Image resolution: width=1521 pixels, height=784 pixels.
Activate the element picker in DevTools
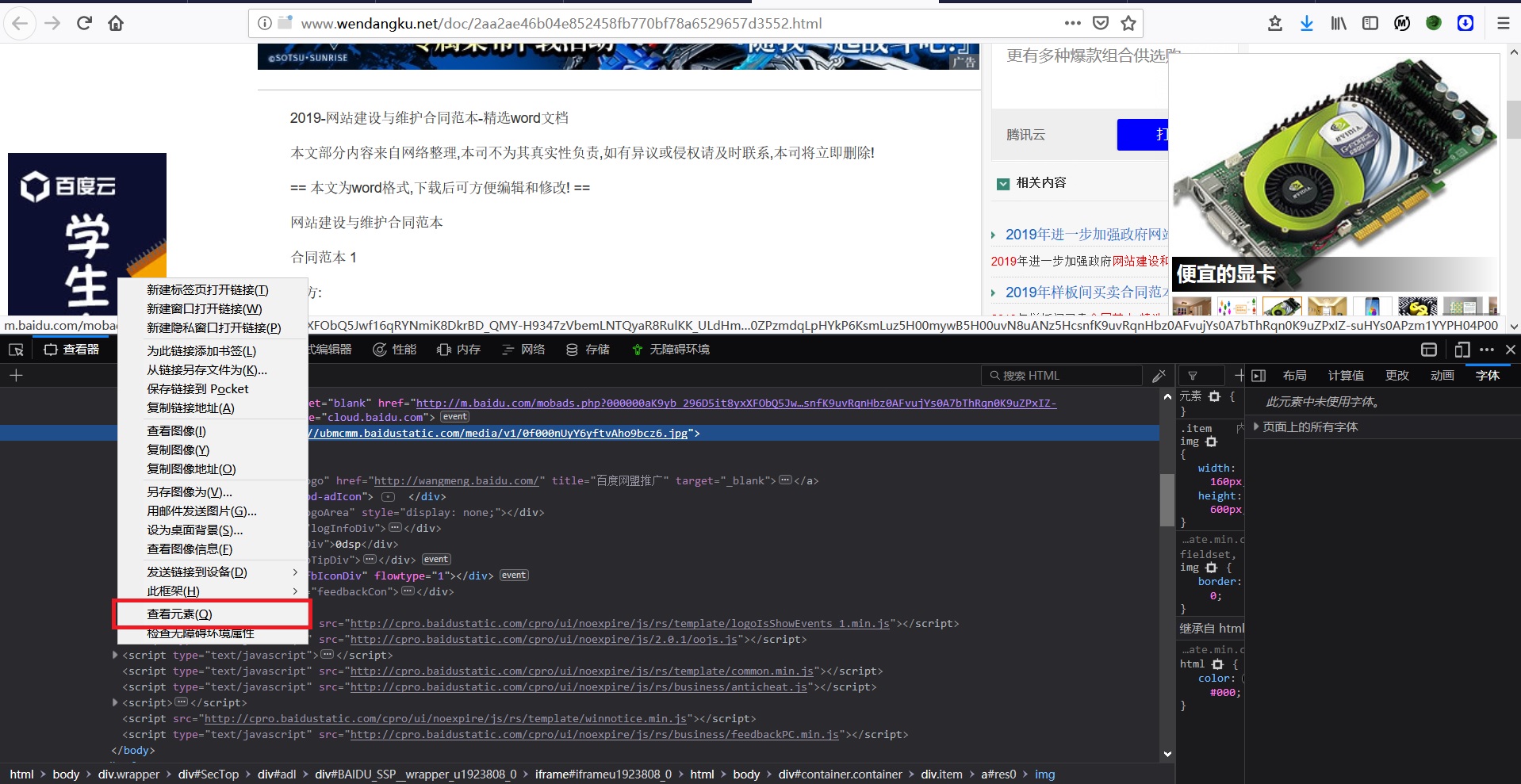coord(16,350)
